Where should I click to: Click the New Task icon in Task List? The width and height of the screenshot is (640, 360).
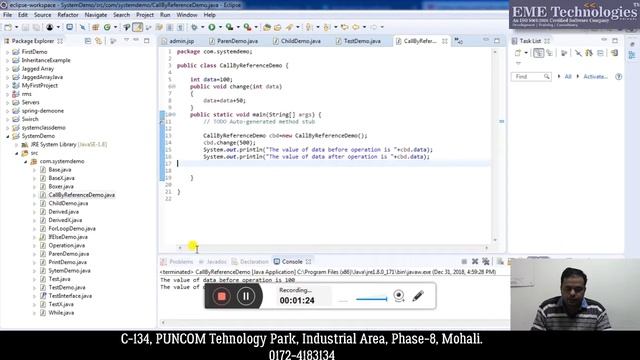[x=518, y=53]
